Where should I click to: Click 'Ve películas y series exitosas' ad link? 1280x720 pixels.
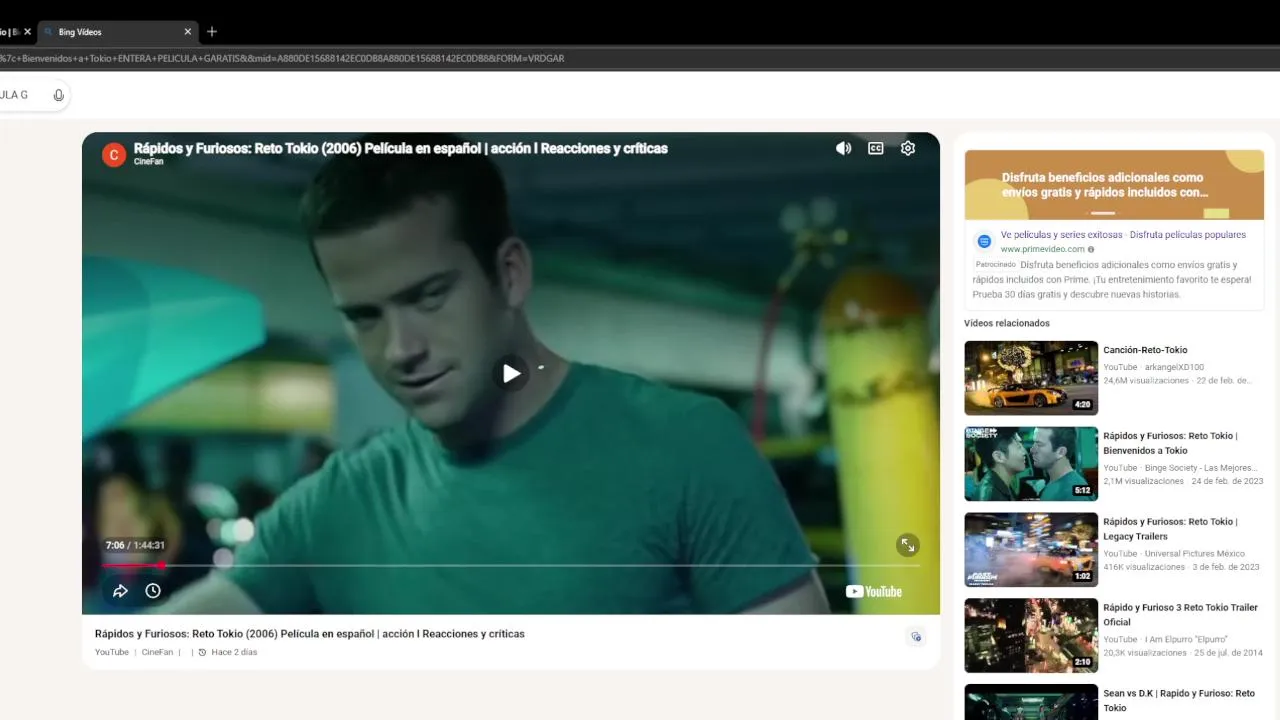pyautogui.click(x=1061, y=235)
